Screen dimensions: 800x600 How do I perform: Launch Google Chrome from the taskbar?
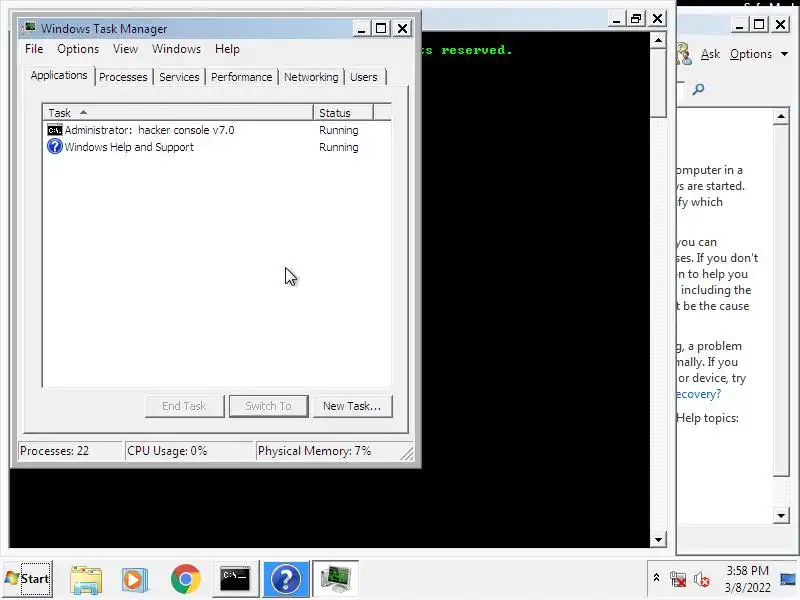tap(186, 579)
